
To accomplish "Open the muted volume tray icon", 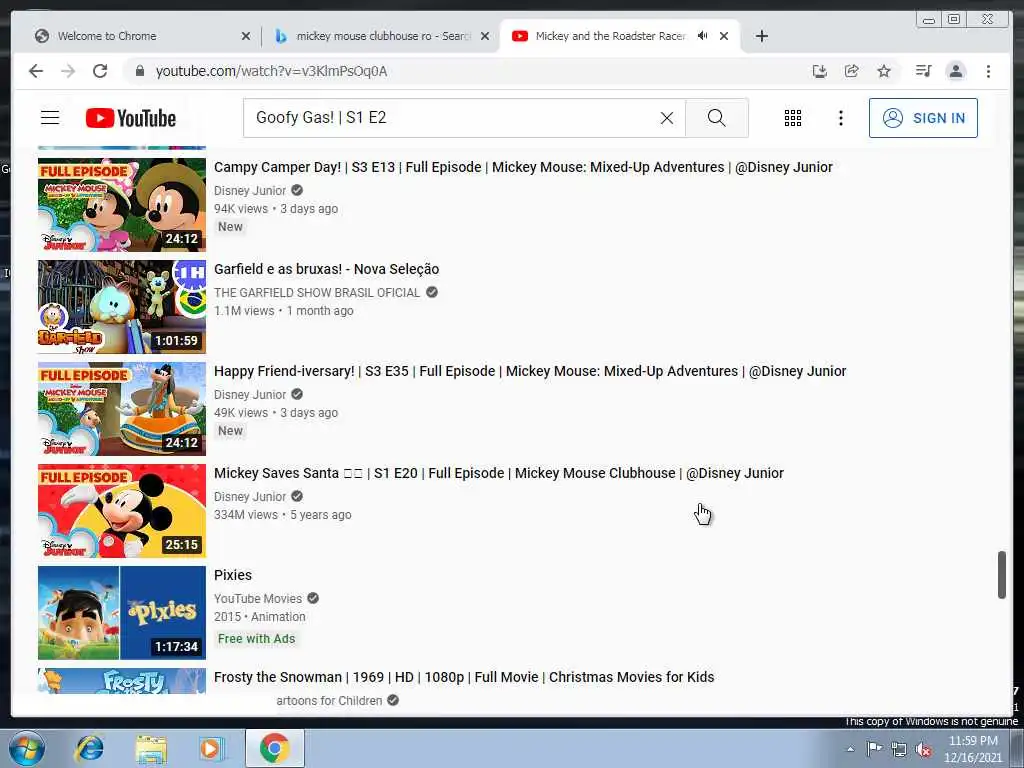I will click(x=923, y=750).
